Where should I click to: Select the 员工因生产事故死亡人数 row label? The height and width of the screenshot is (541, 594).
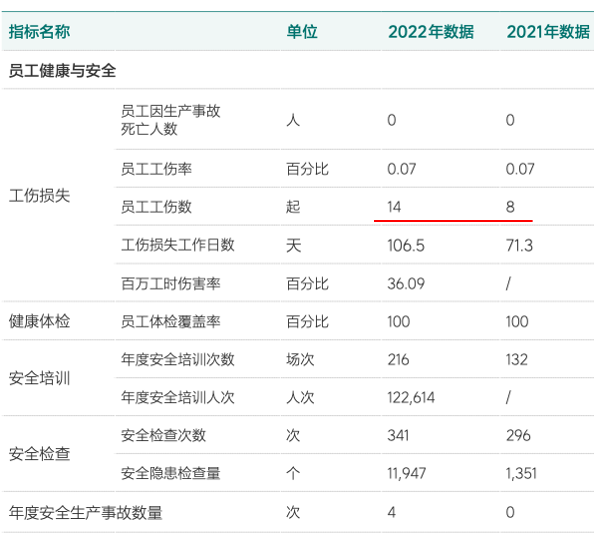[170, 120]
